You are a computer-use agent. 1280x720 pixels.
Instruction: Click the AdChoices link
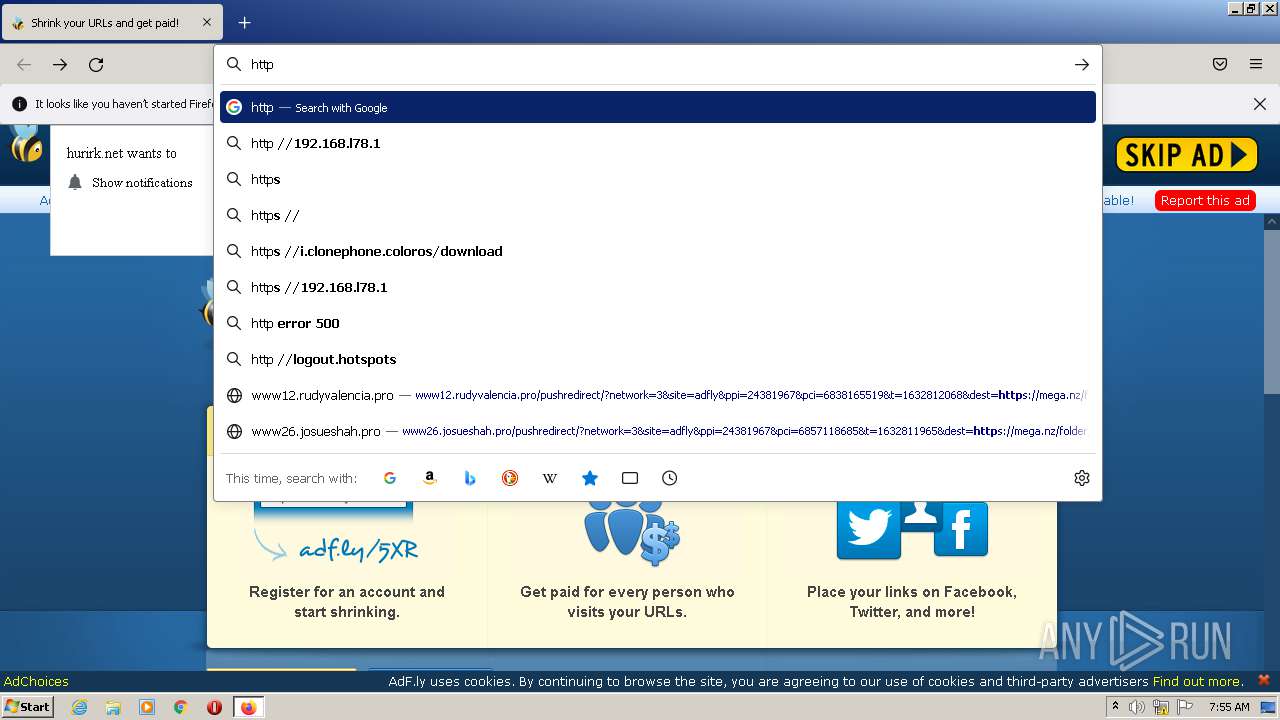point(36,681)
